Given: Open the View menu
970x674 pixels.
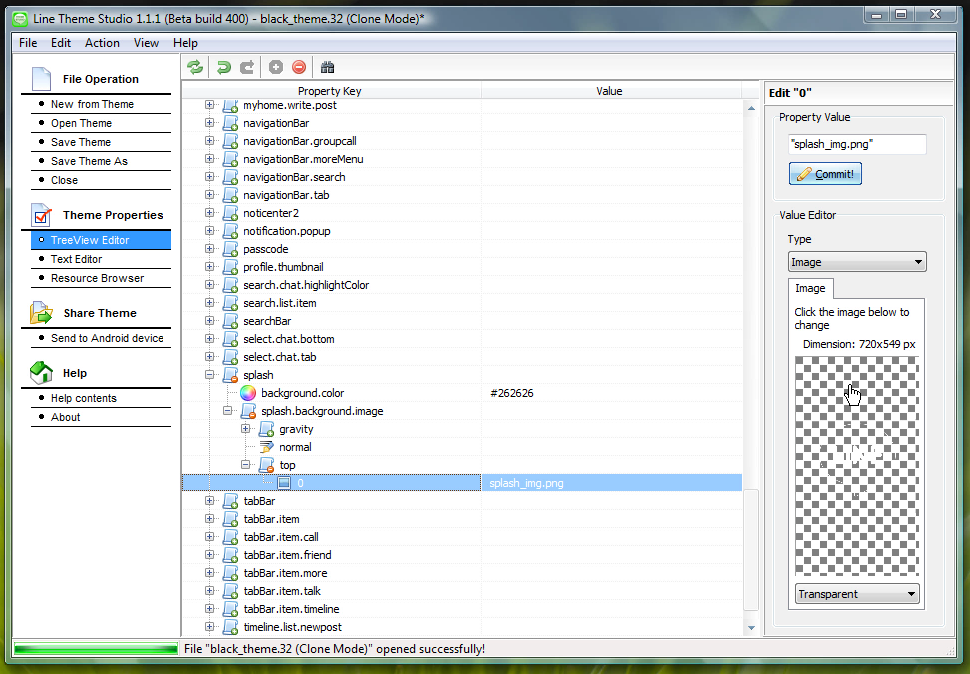Looking at the screenshot, I should tap(147, 43).
